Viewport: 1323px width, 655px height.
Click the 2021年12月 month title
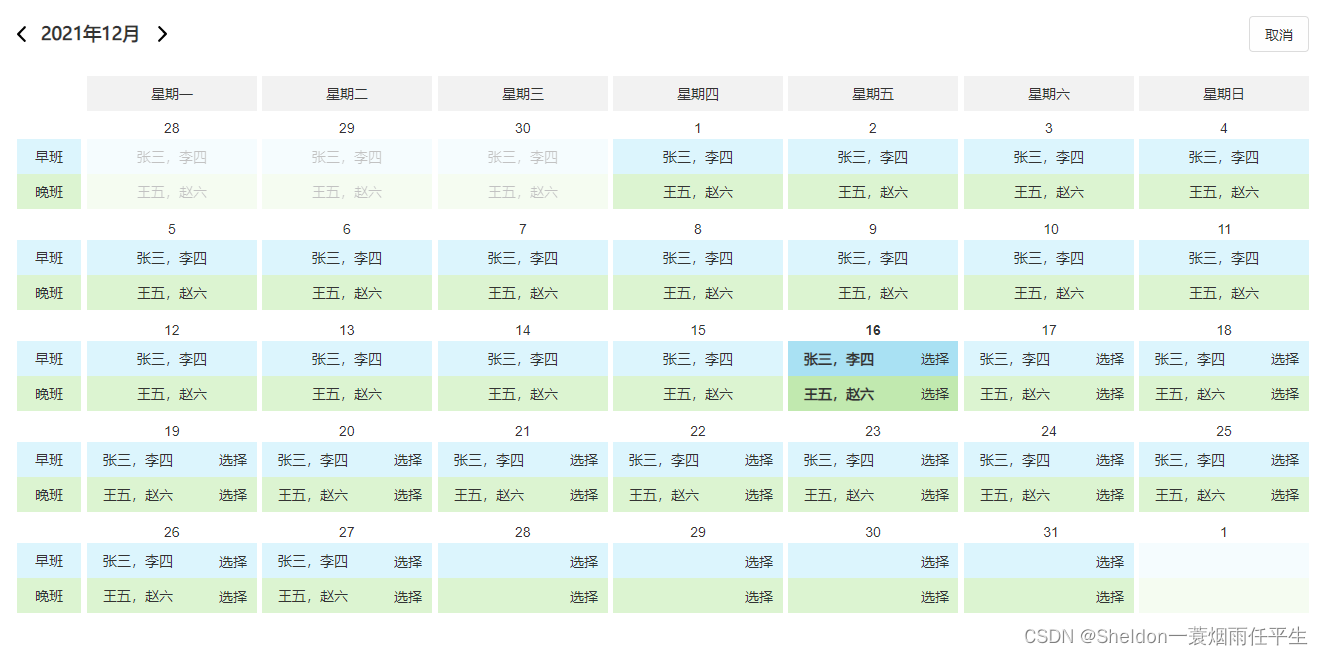(90, 34)
